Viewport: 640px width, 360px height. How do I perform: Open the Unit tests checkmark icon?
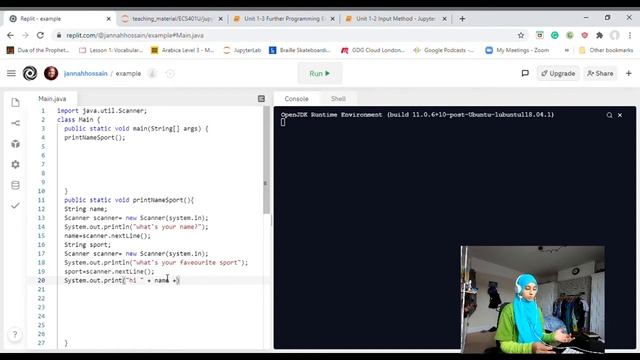tap(15, 205)
